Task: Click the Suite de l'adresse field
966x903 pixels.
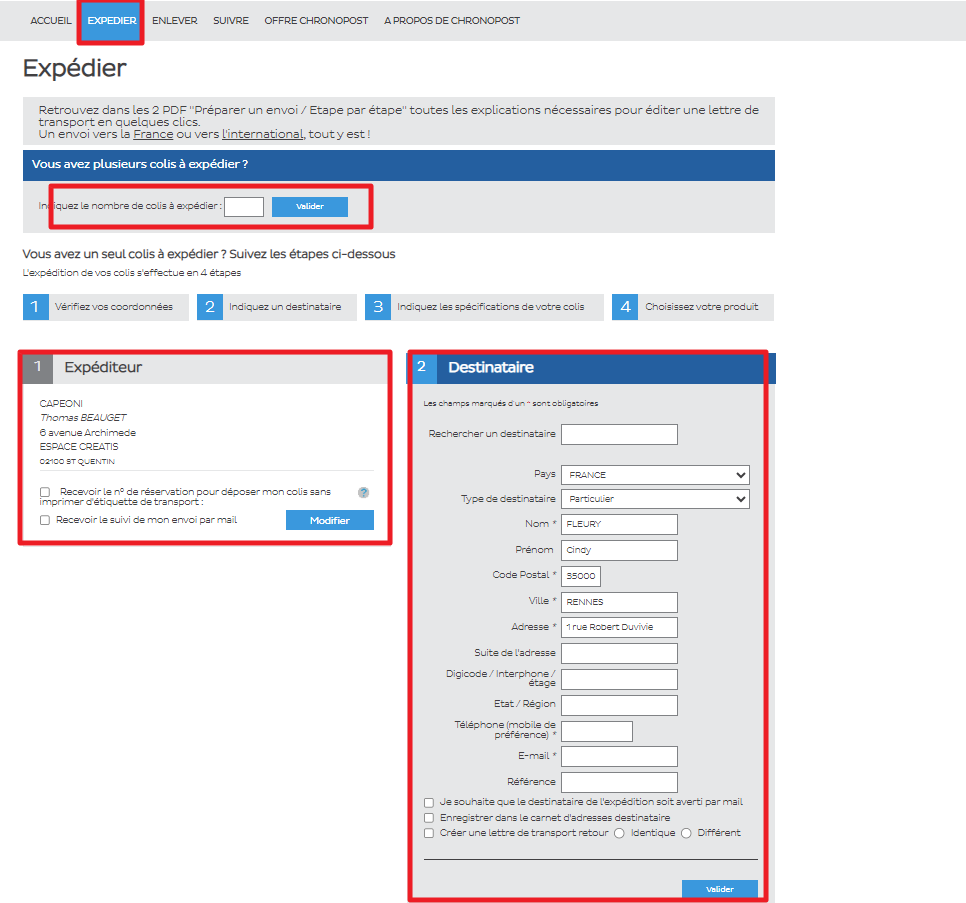Action: [619, 653]
